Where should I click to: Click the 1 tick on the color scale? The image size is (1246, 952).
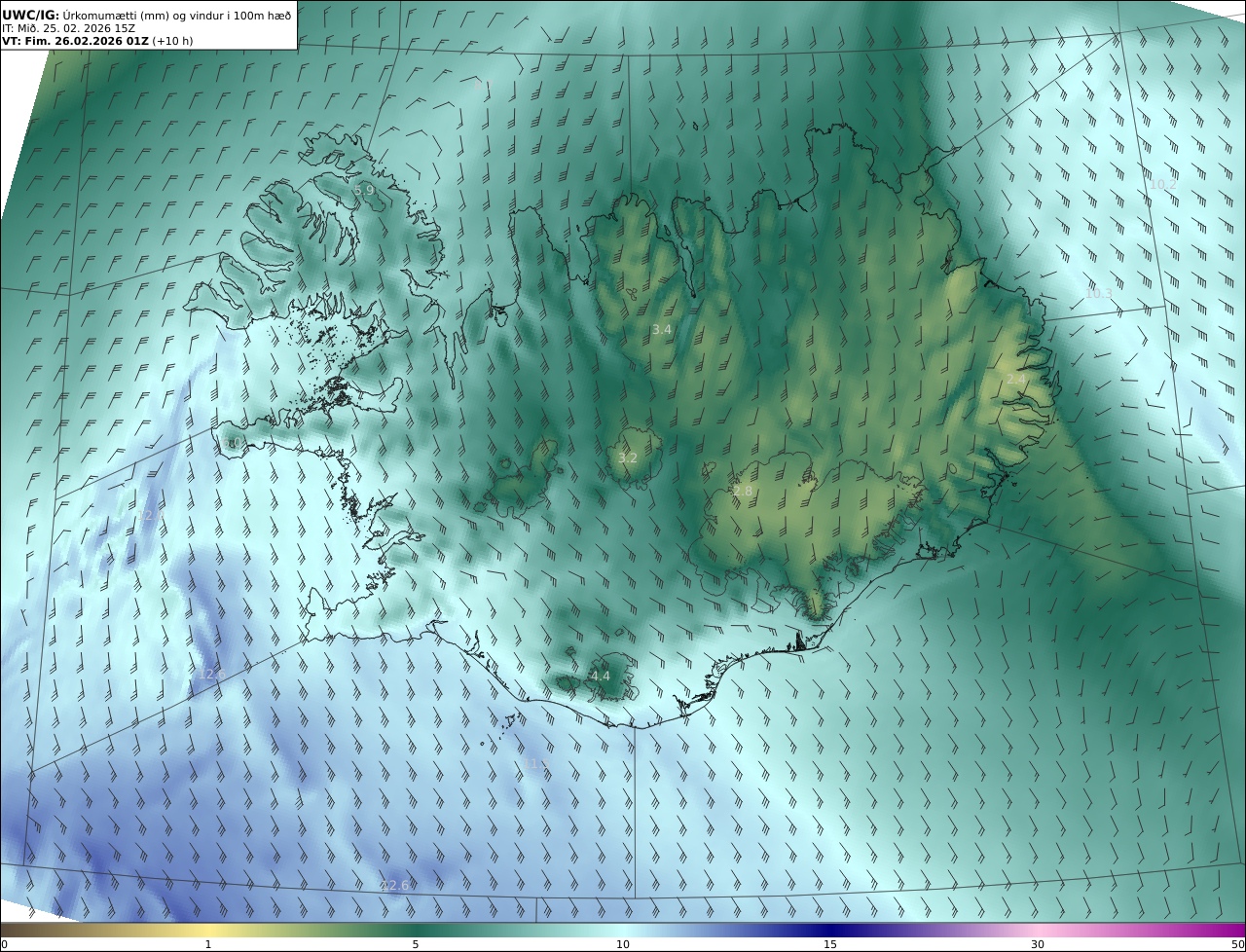click(x=208, y=944)
